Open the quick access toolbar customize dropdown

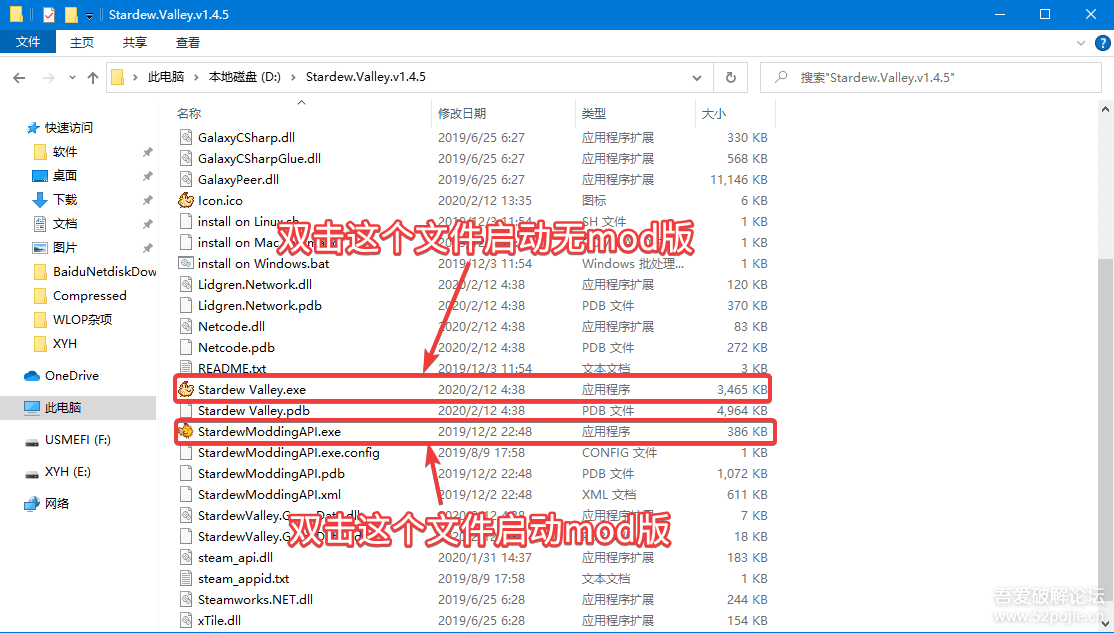click(x=90, y=15)
